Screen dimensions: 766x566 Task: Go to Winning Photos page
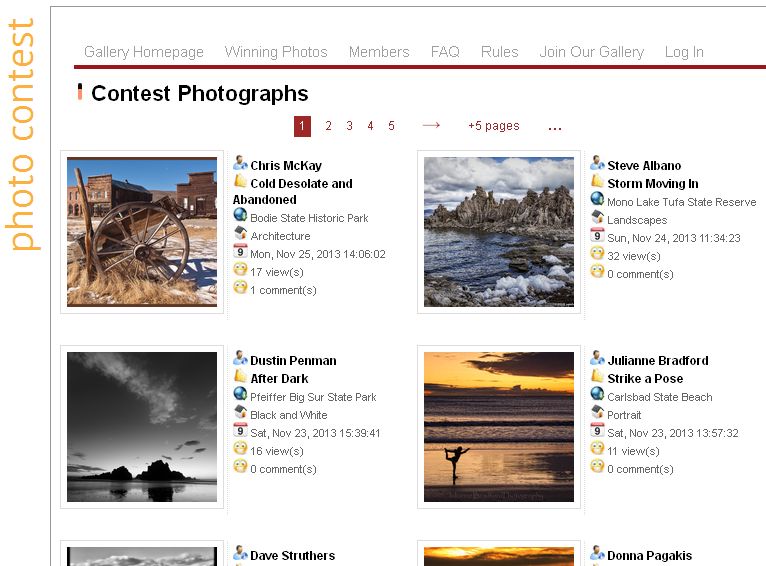[x=276, y=52]
